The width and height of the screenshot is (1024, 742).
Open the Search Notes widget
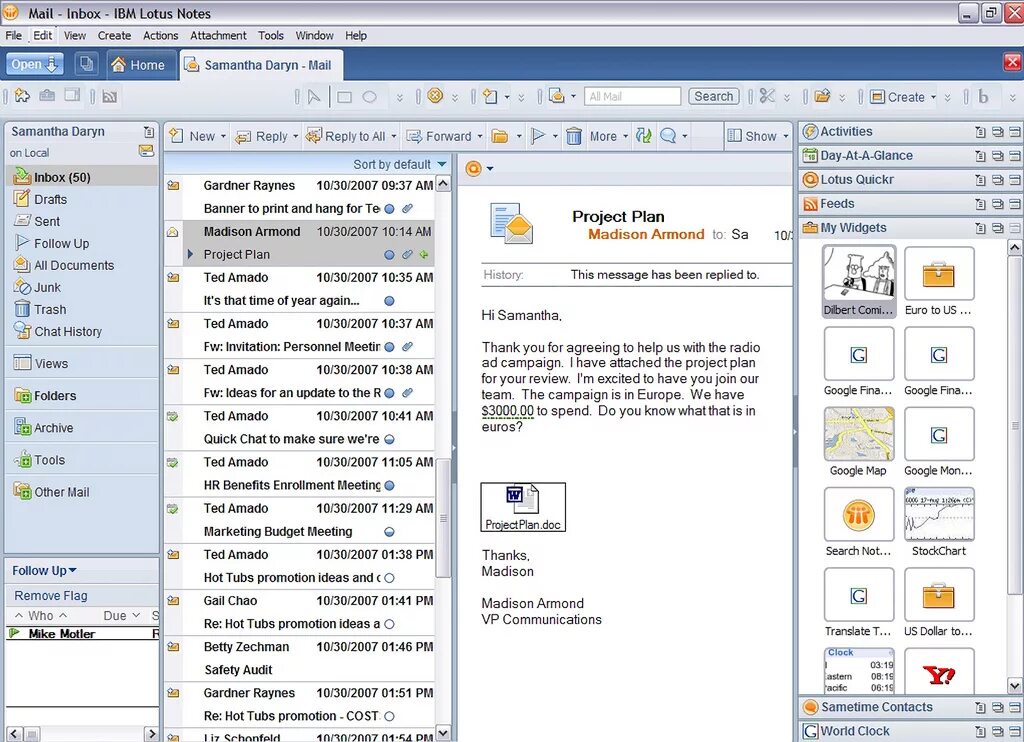tap(859, 523)
